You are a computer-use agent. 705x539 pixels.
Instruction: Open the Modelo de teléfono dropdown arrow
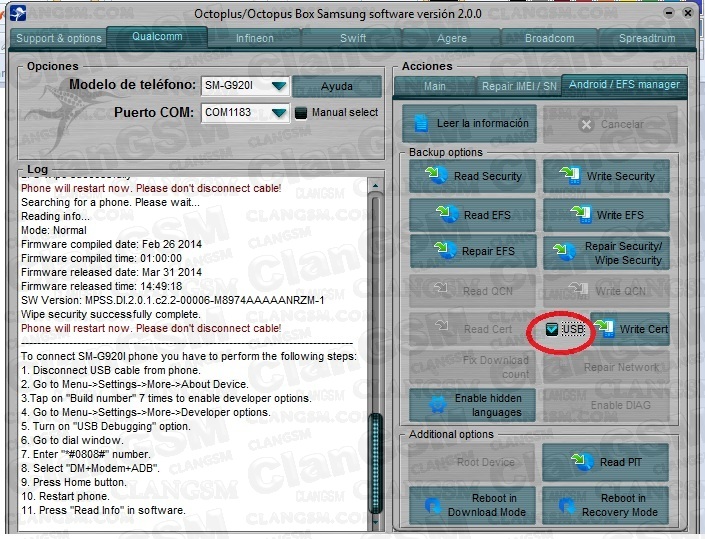tap(278, 85)
